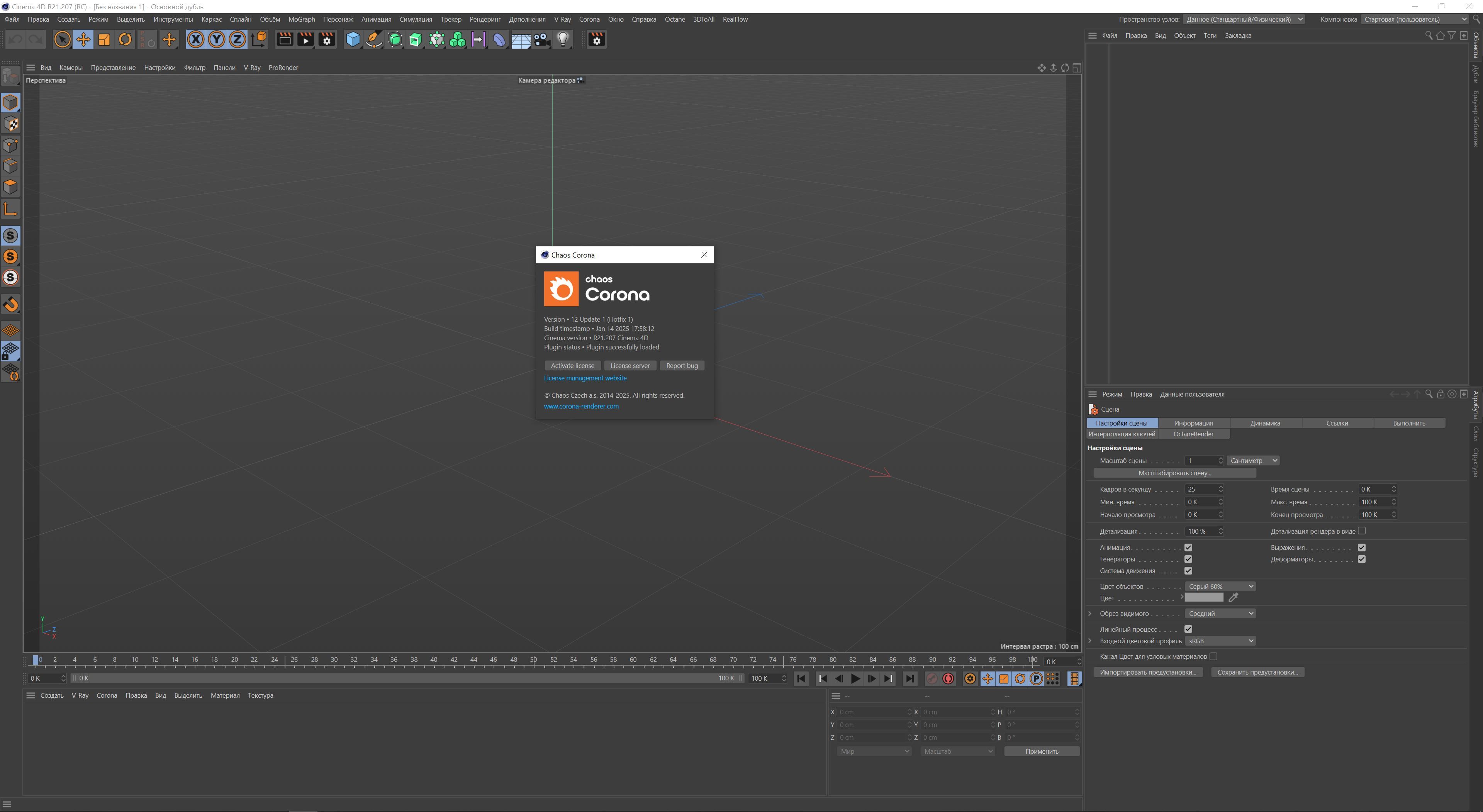Open the Серый 60% object color dropdown
The width and height of the screenshot is (1483, 812).
(x=1220, y=587)
